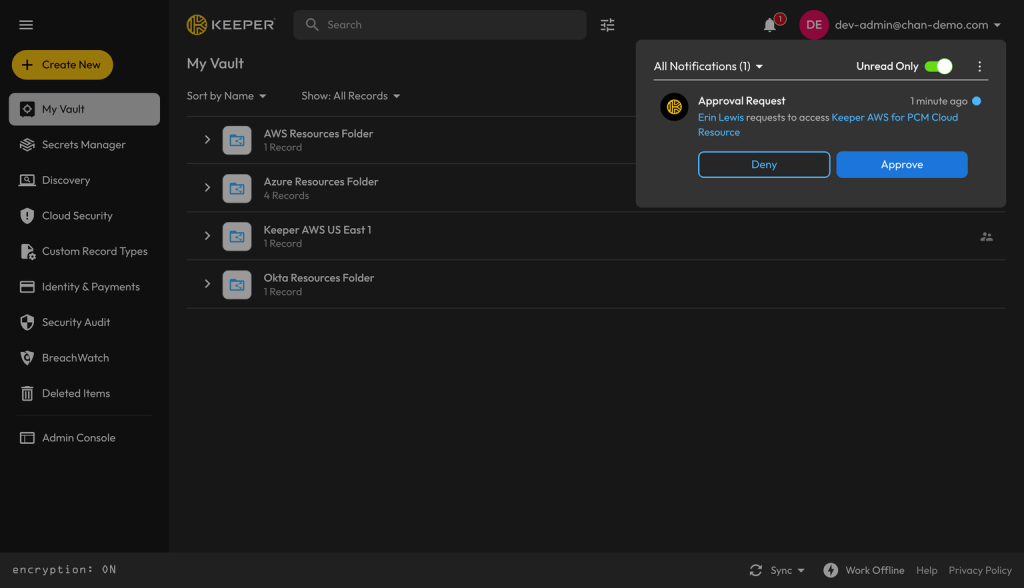Open the notifications three-dot options menu

tap(979, 67)
